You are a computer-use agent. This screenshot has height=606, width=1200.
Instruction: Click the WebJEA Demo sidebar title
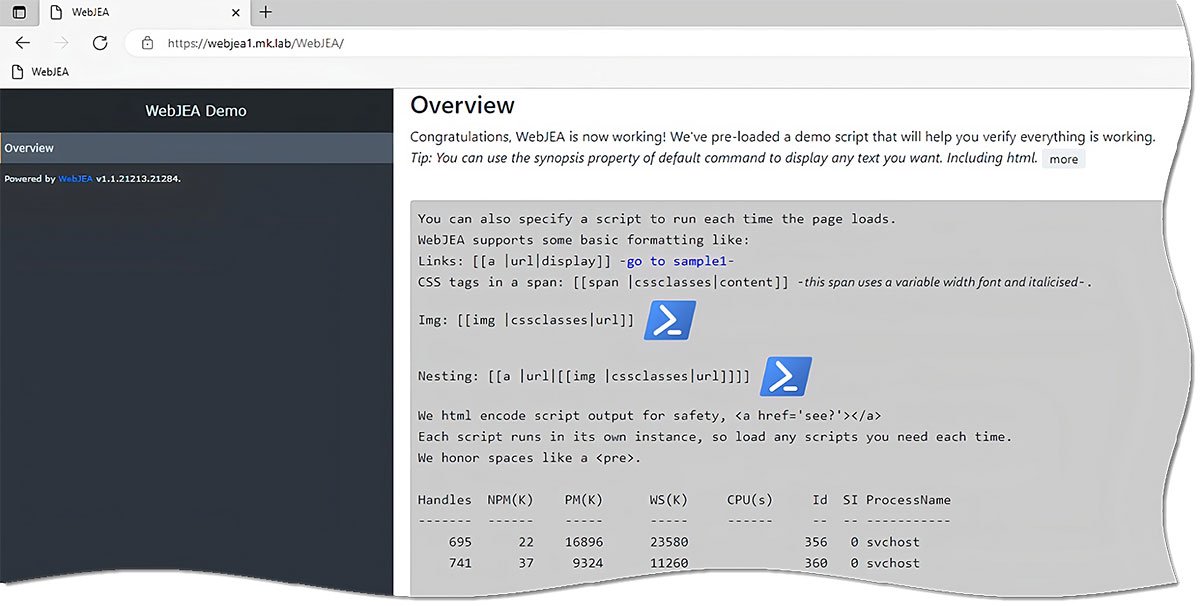(196, 111)
